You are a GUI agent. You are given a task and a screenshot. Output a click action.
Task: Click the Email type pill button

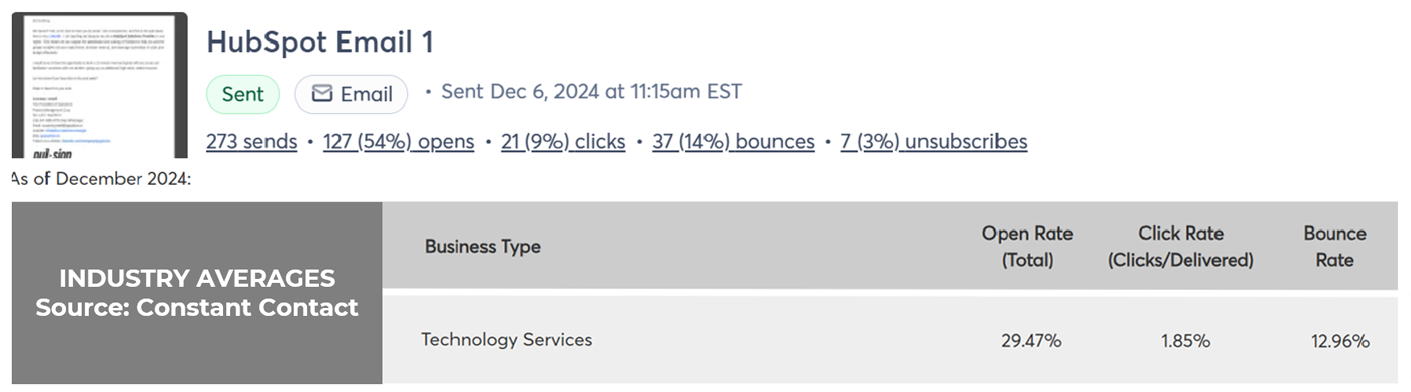click(x=351, y=94)
